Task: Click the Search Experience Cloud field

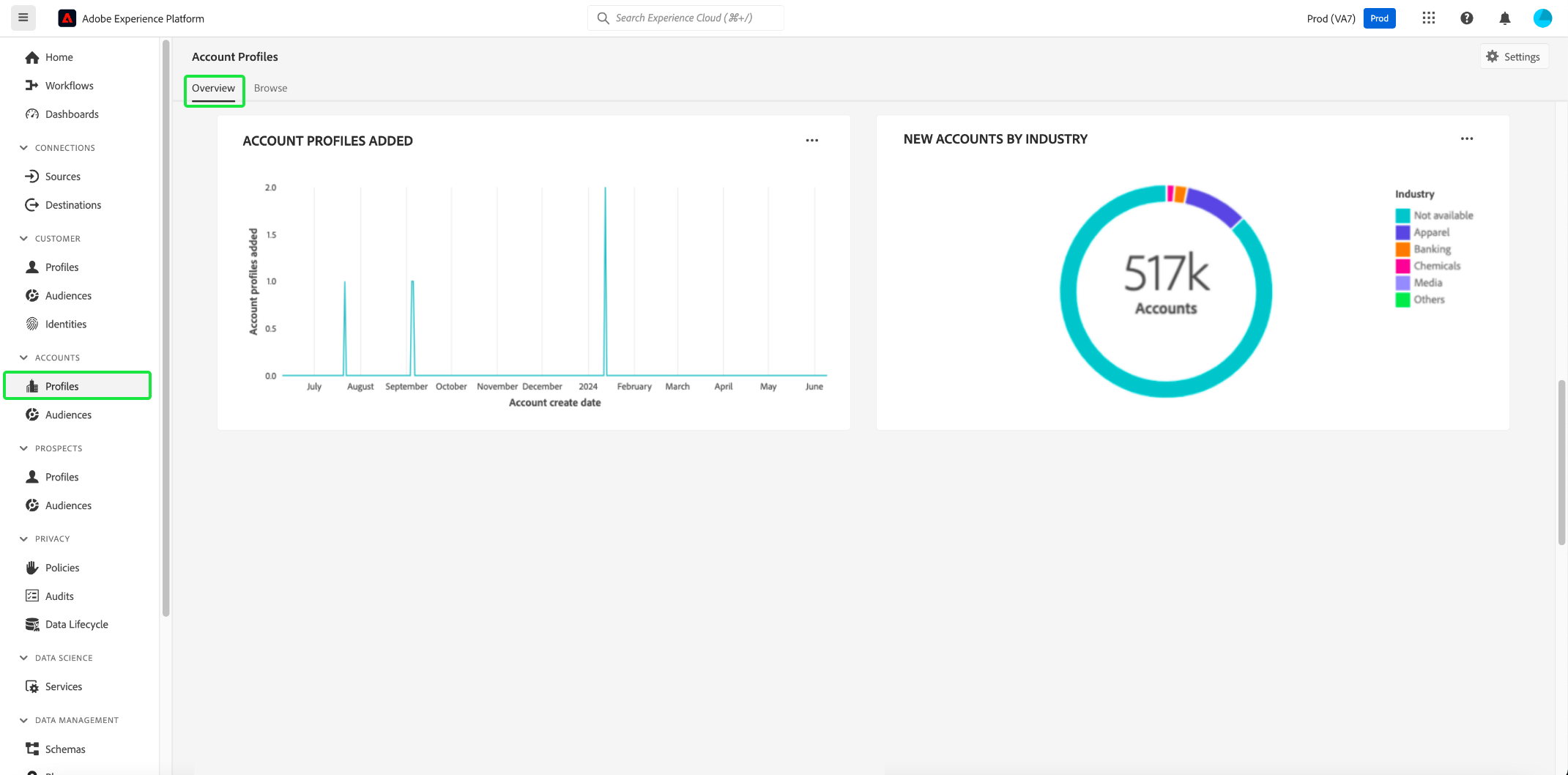Action: click(685, 18)
